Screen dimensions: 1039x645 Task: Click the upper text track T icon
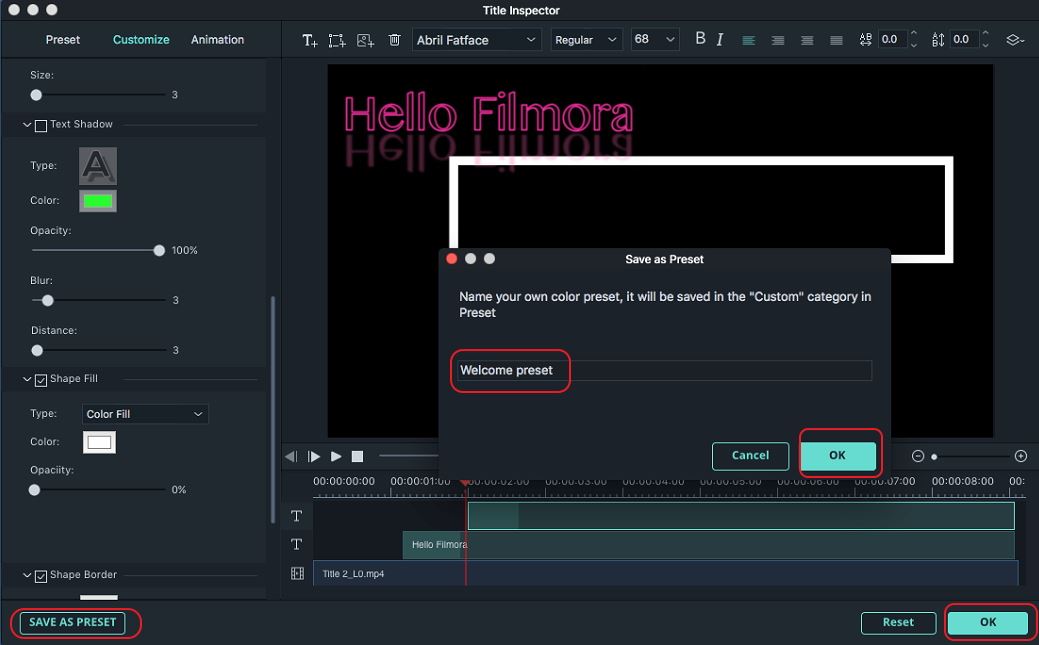(296, 516)
